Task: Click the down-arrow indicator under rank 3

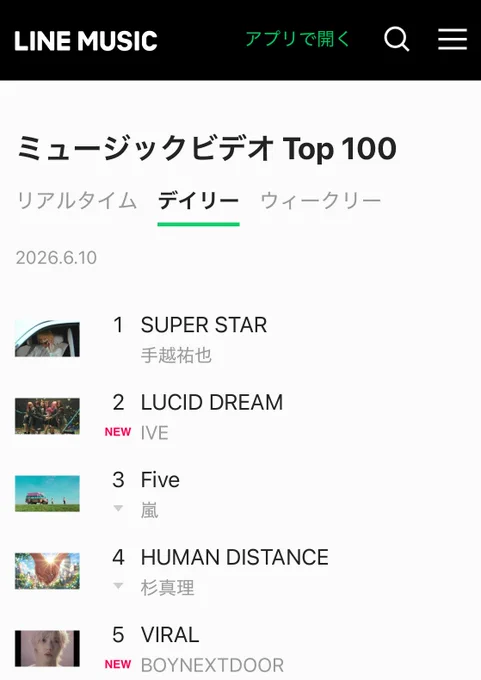Action: [118, 508]
